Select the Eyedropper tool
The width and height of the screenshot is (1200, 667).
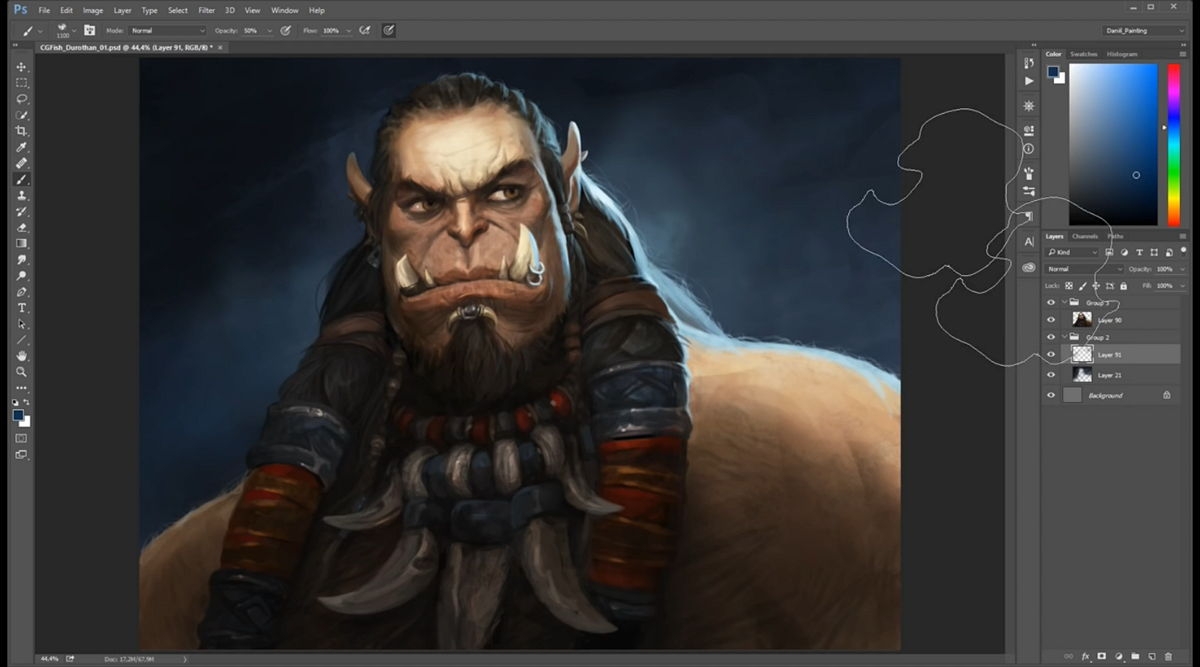(22, 147)
